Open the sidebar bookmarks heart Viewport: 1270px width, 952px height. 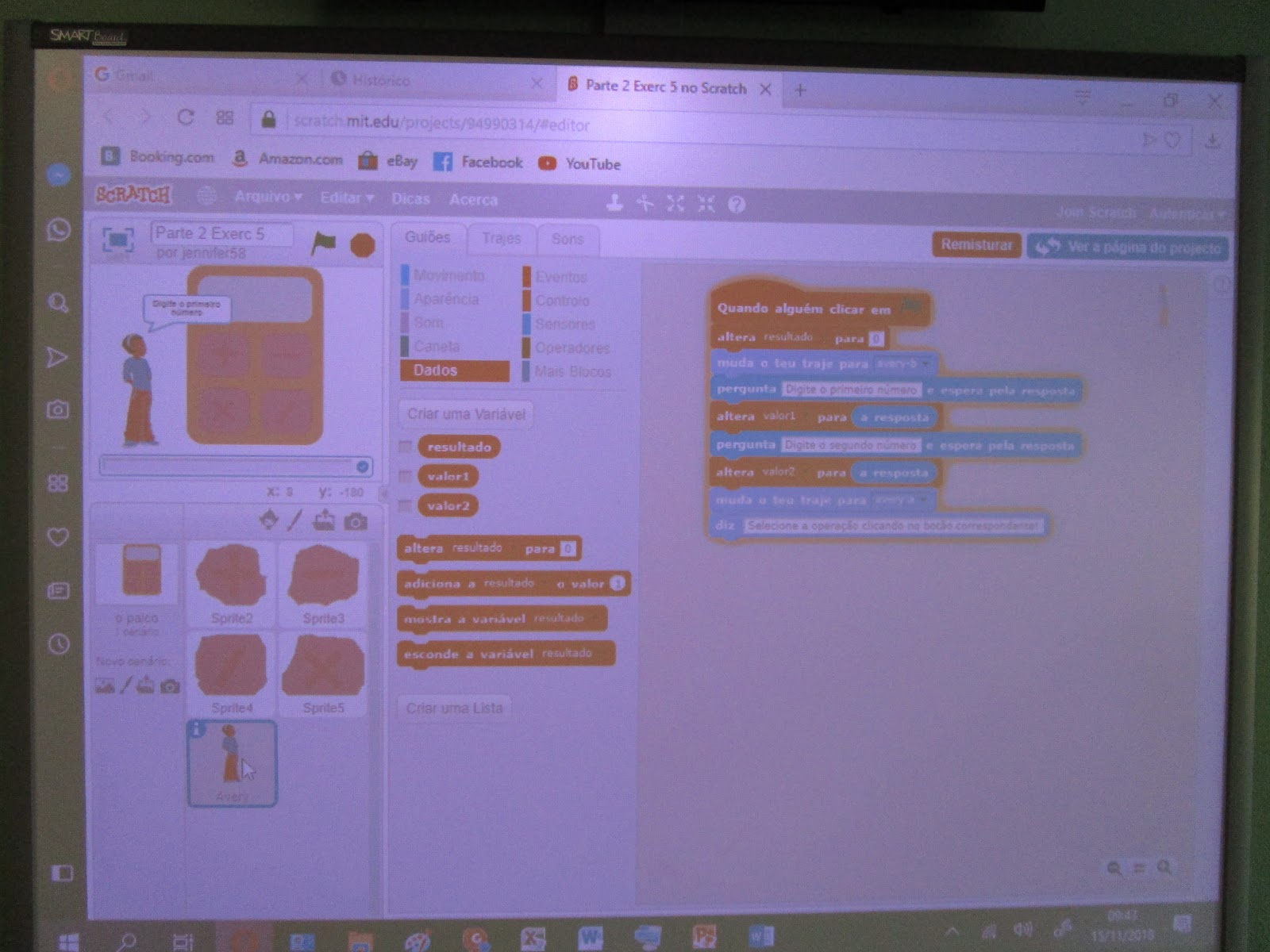click(x=58, y=537)
